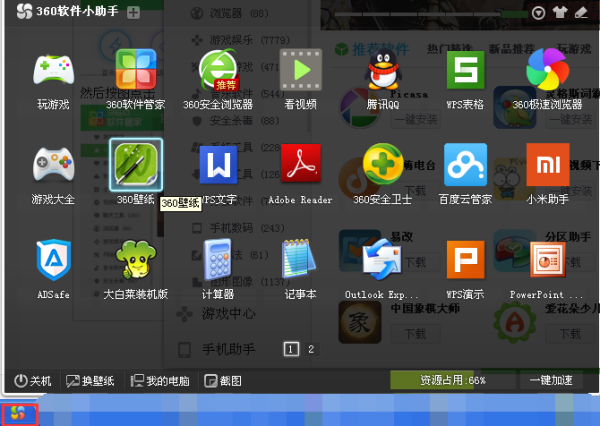
Task: Launch 腾讯QQ penguin icon
Action: [383, 69]
